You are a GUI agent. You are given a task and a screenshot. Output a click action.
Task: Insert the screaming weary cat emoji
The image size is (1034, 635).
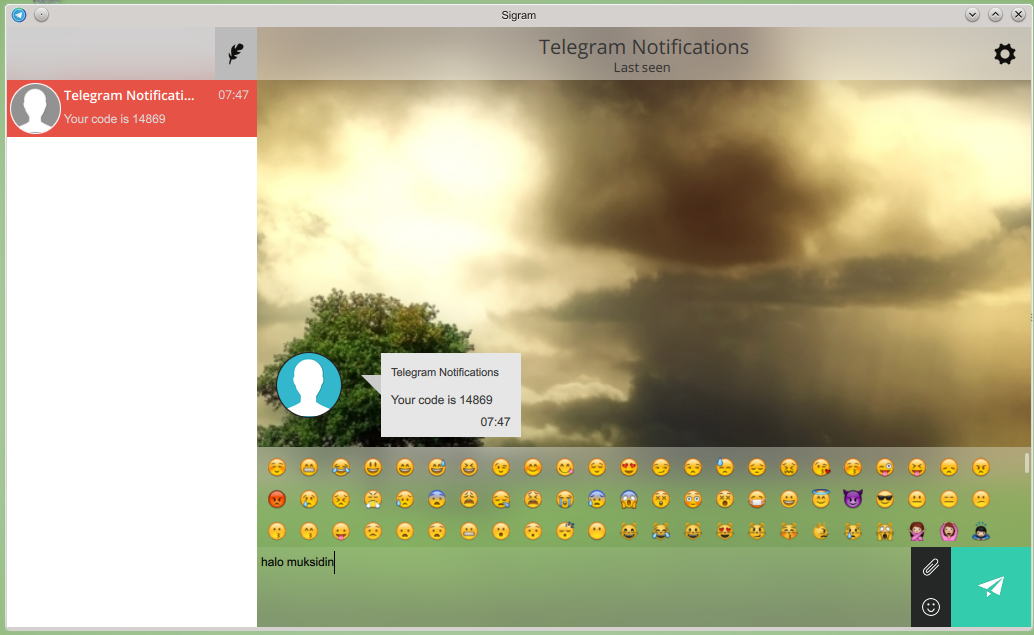pyautogui.click(x=885, y=531)
